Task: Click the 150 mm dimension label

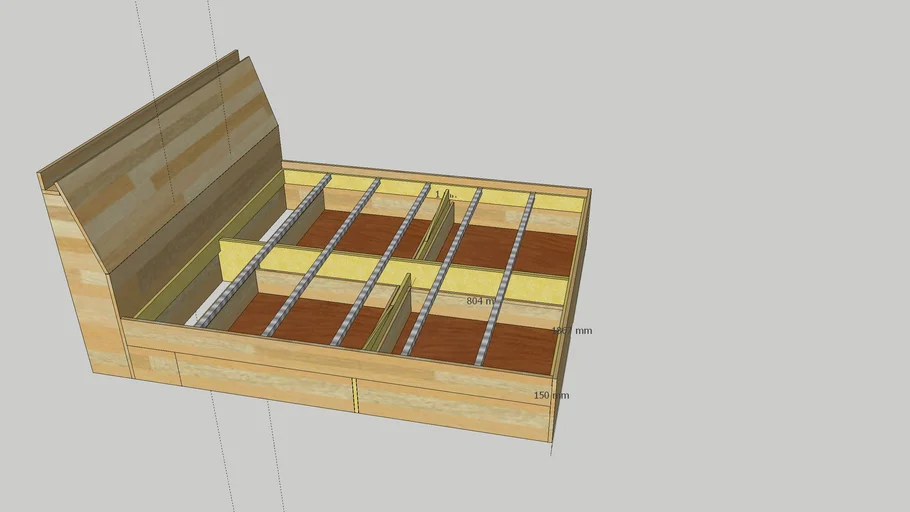Action: tap(550, 396)
